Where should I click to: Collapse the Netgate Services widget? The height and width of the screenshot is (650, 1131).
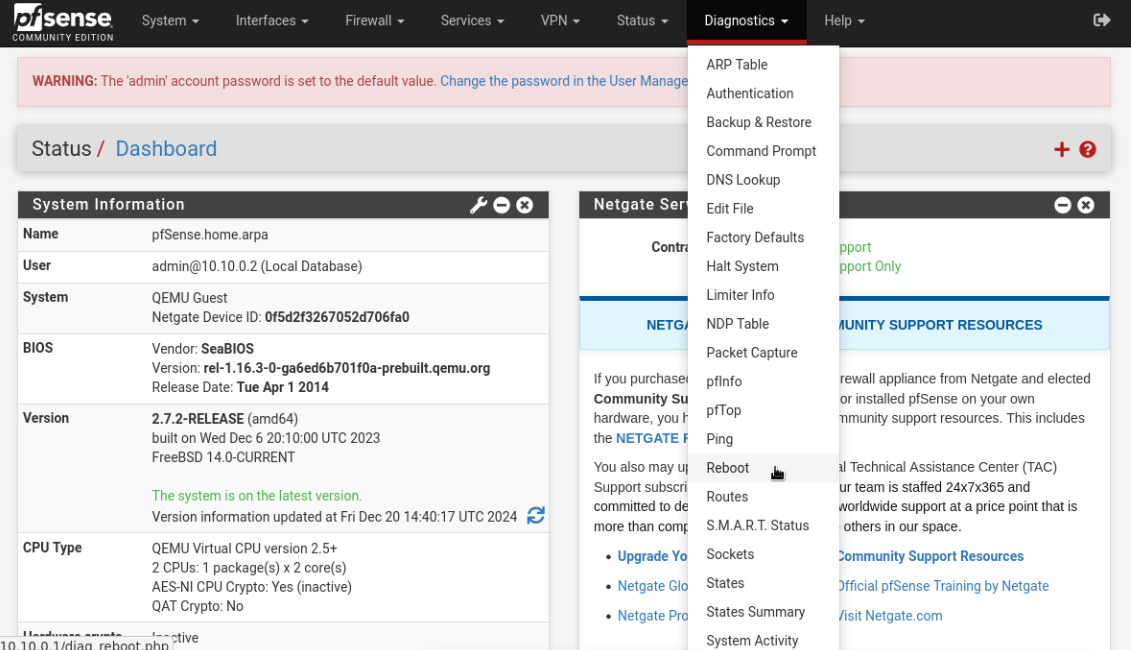pyautogui.click(x=1063, y=205)
